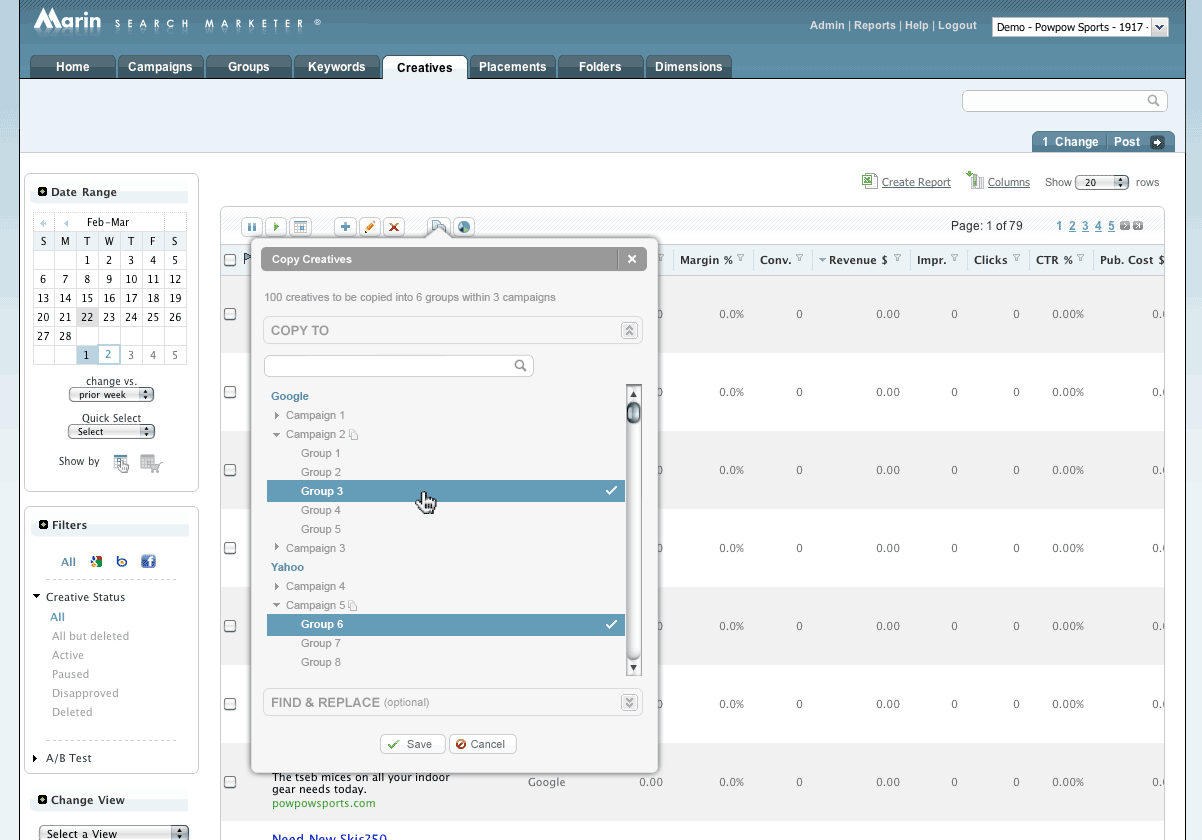
Task: Switch to the Keywords tab
Action: 336,67
